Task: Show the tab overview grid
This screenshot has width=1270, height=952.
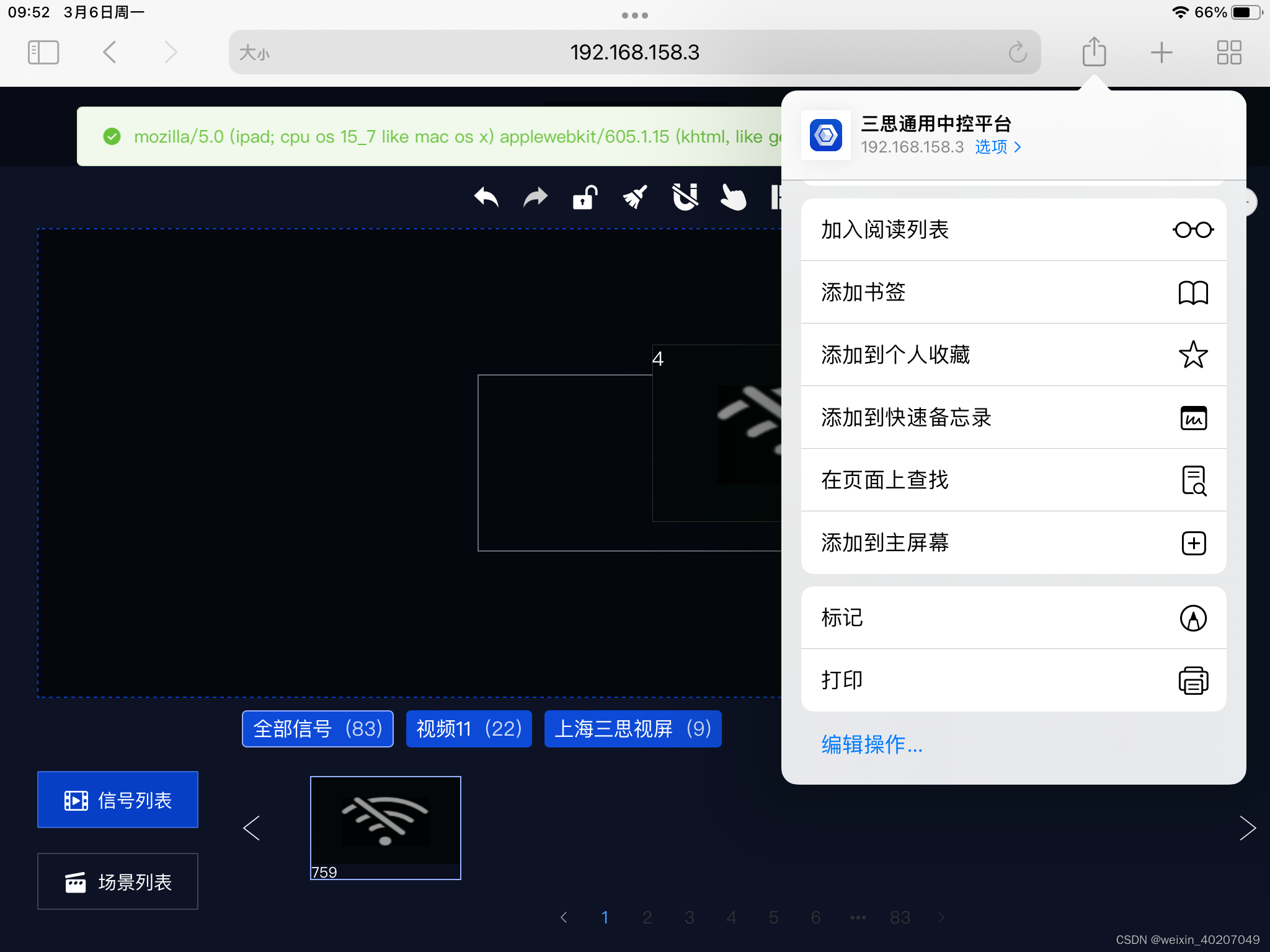Action: click(x=1228, y=52)
